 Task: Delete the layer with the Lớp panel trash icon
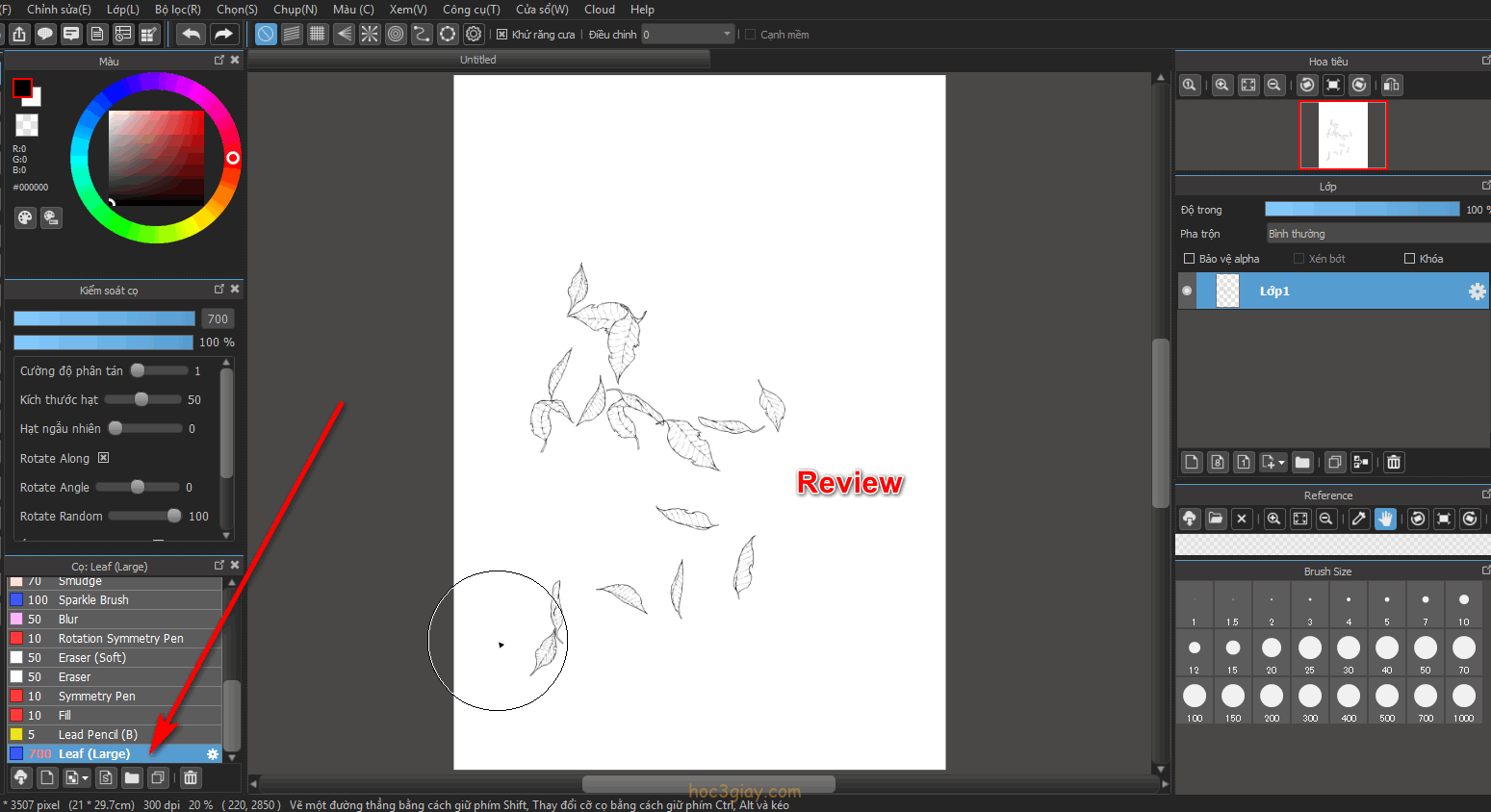pyautogui.click(x=1394, y=463)
